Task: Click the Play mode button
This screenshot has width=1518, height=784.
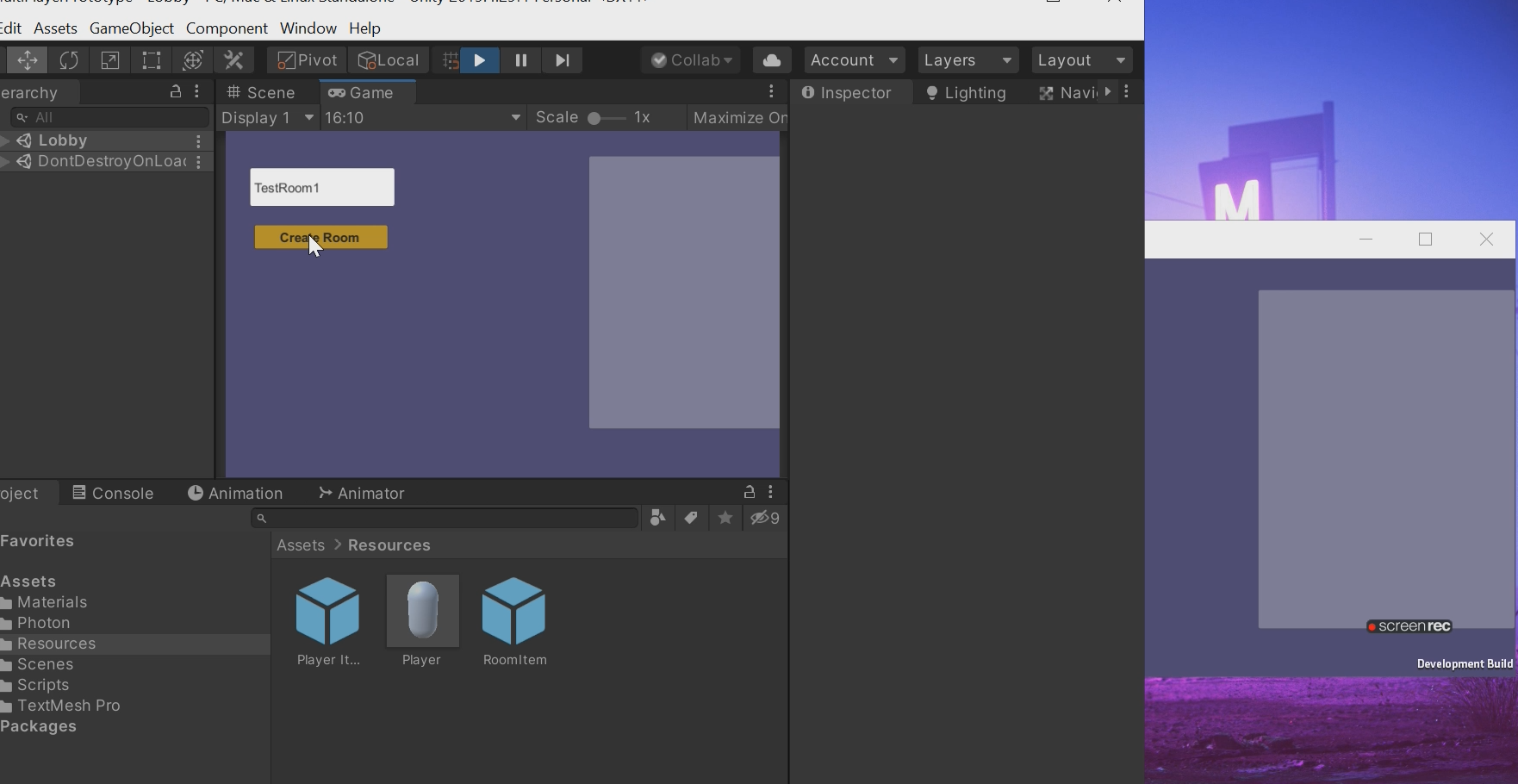Action: tap(480, 60)
